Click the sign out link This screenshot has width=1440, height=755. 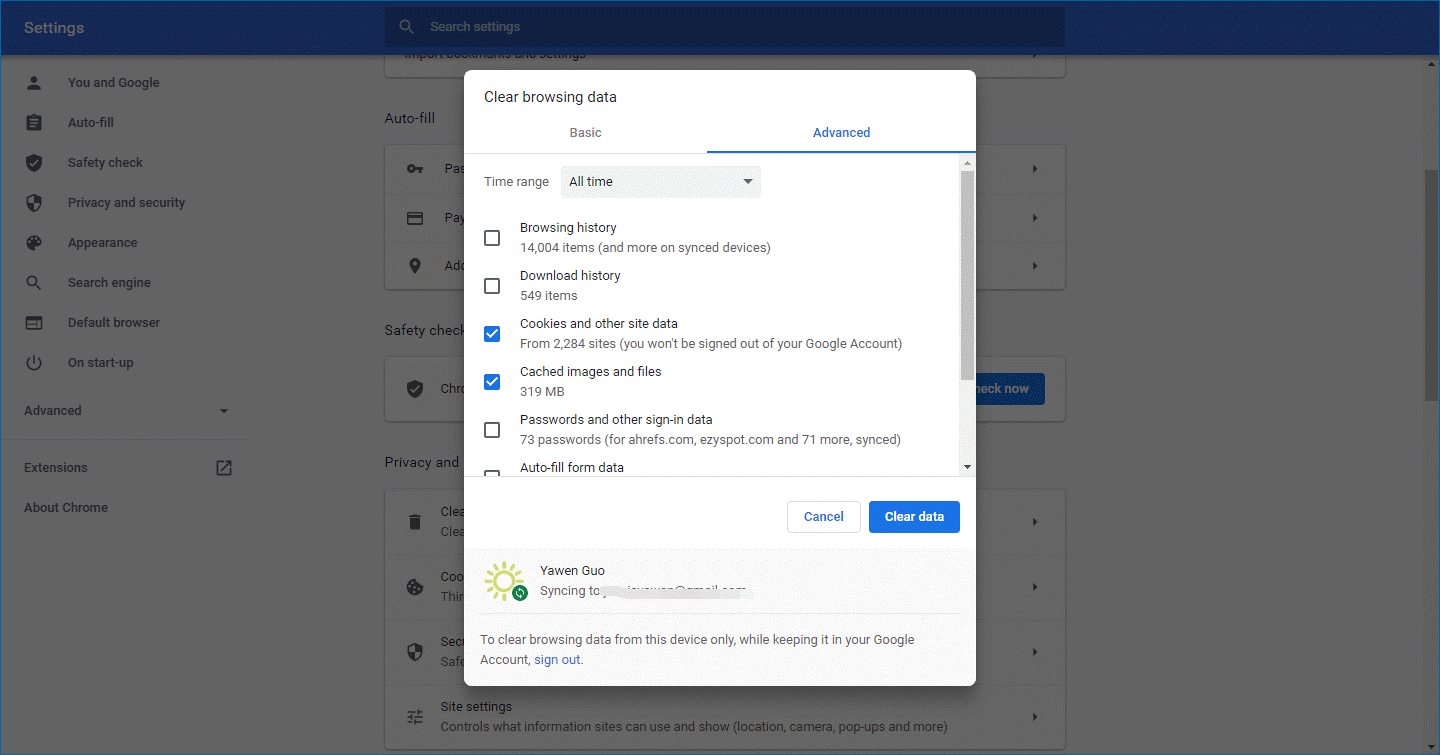tap(557, 659)
